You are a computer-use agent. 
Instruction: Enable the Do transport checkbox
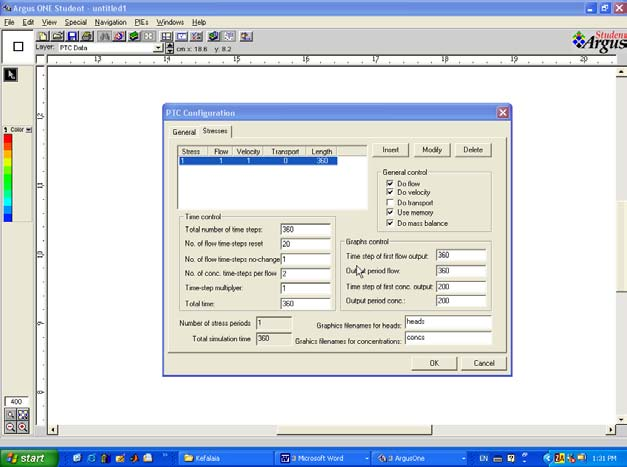tap(390, 203)
